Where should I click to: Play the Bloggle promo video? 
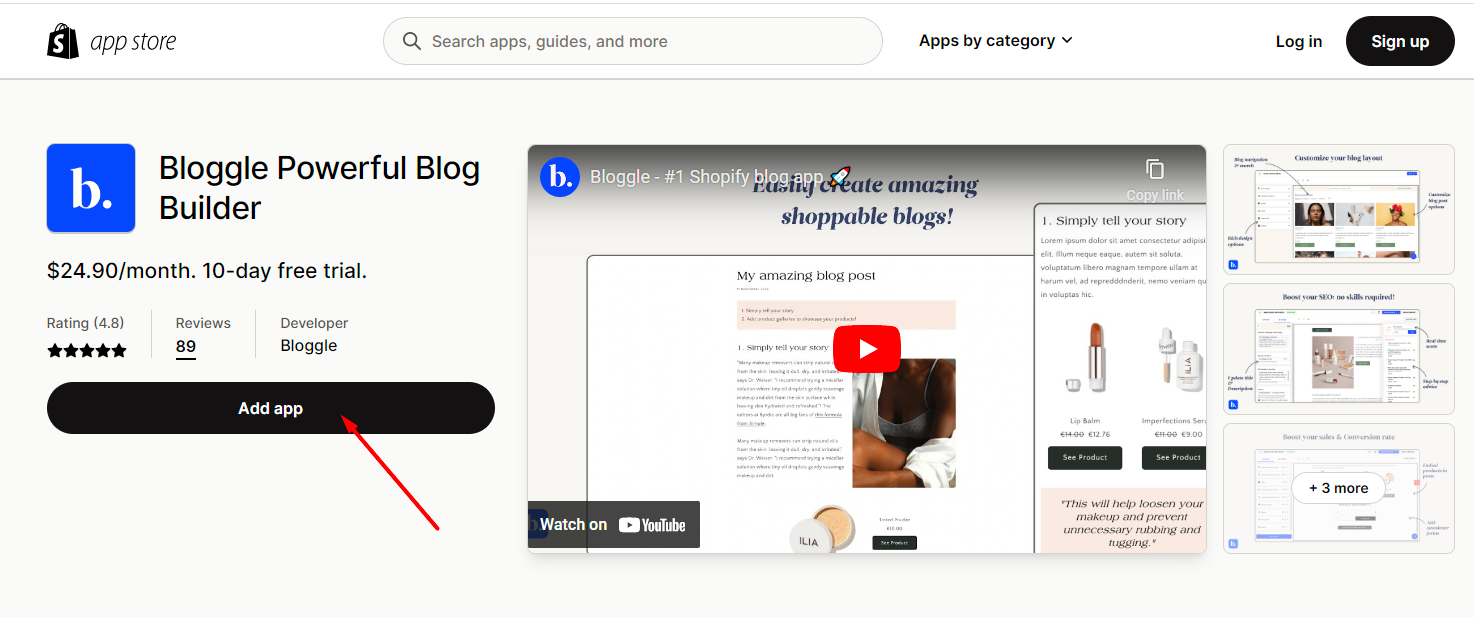tap(866, 348)
